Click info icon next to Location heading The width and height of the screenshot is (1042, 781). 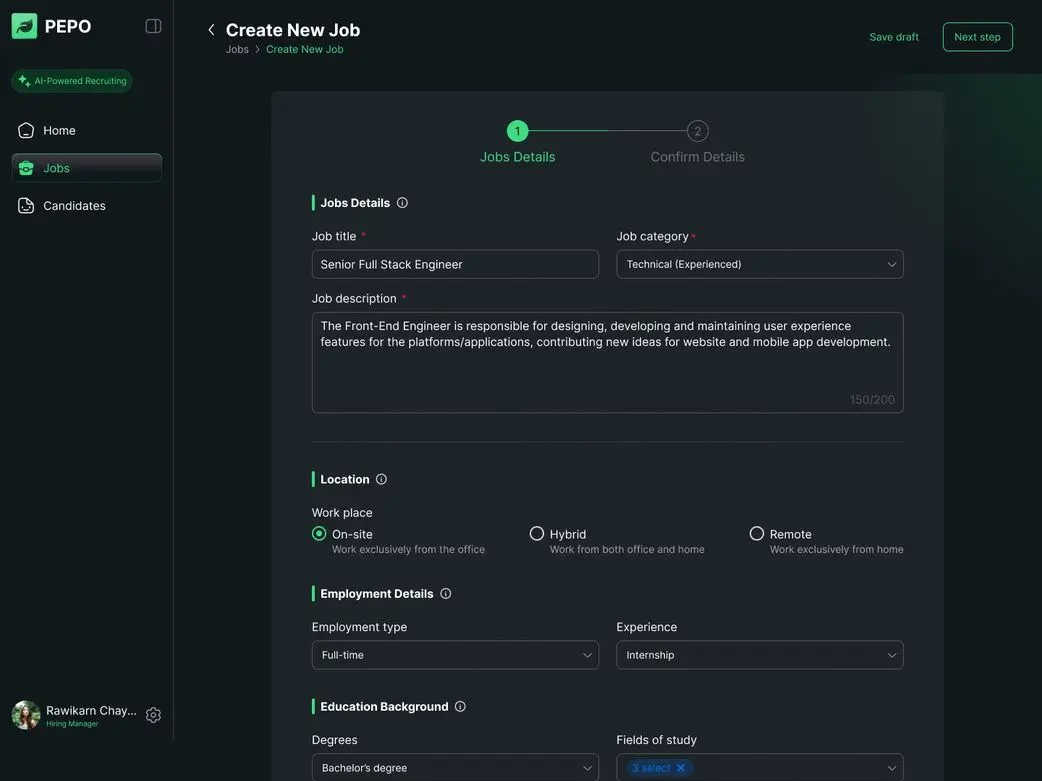381,480
